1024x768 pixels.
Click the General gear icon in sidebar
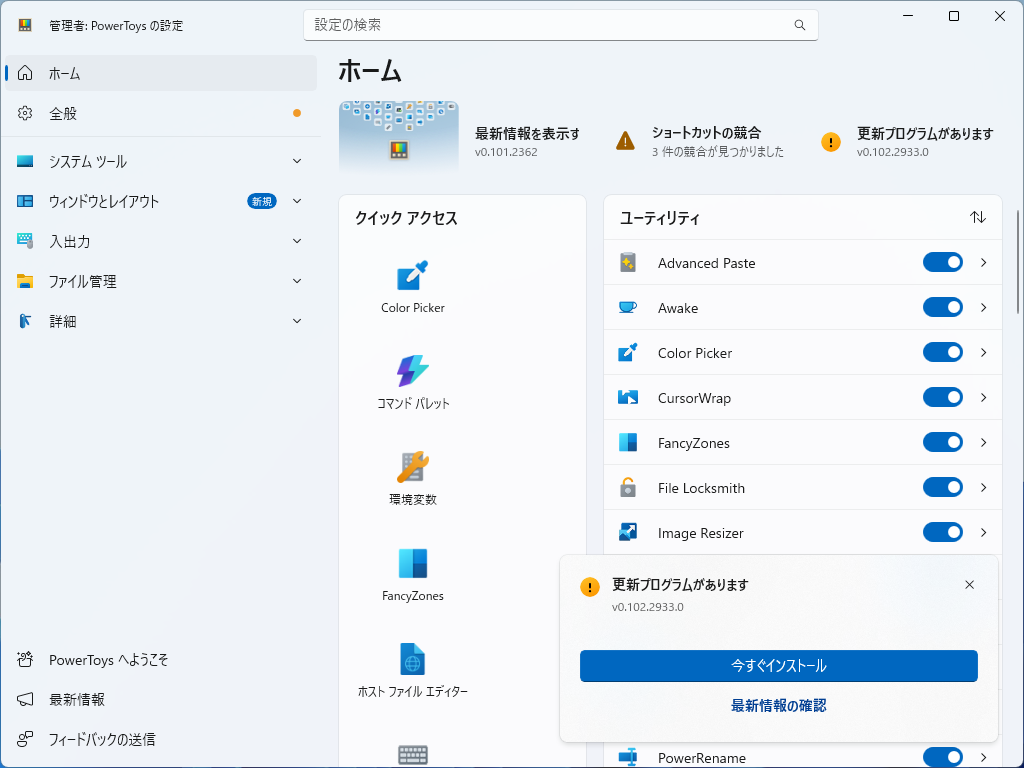point(25,113)
